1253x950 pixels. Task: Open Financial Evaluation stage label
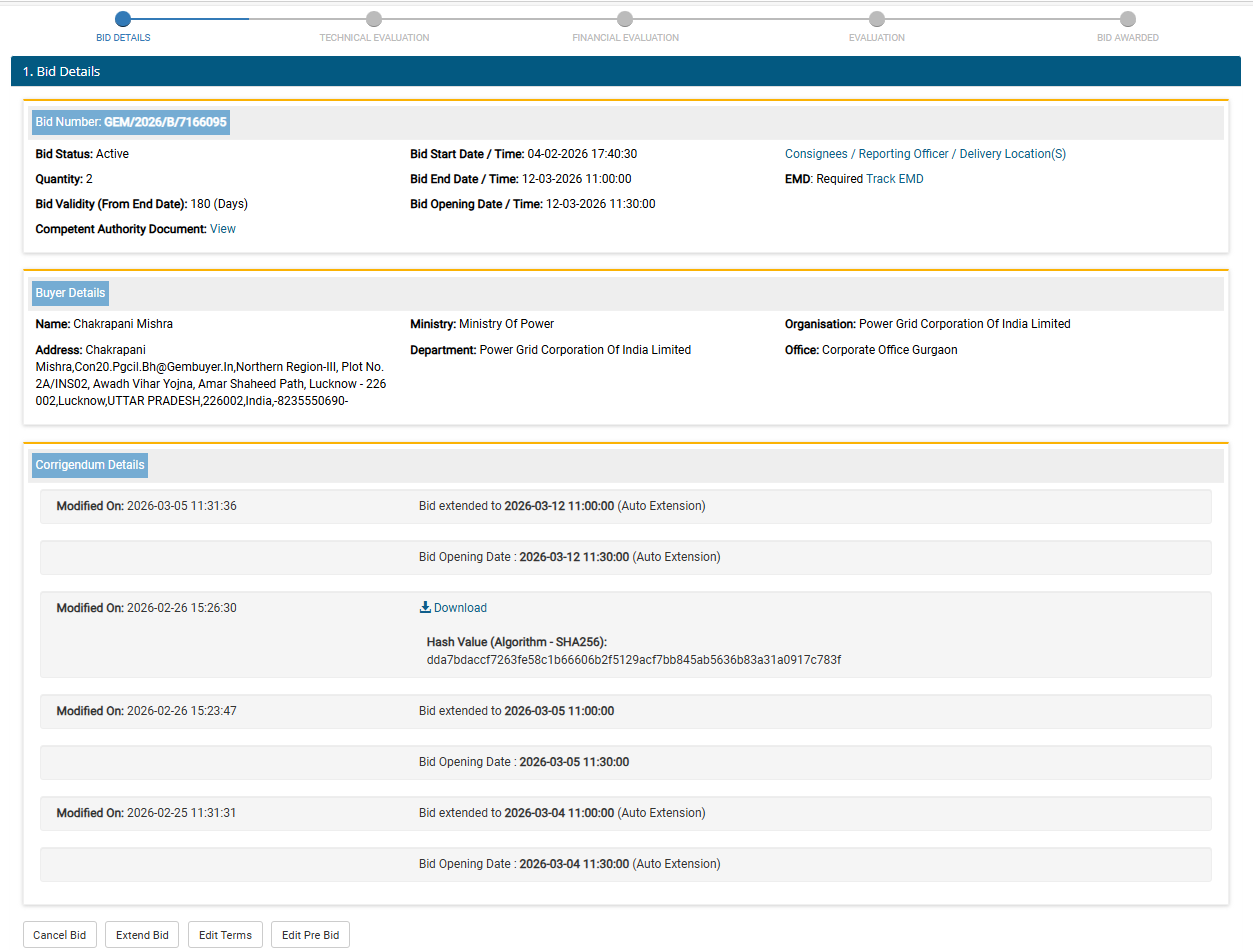625,38
